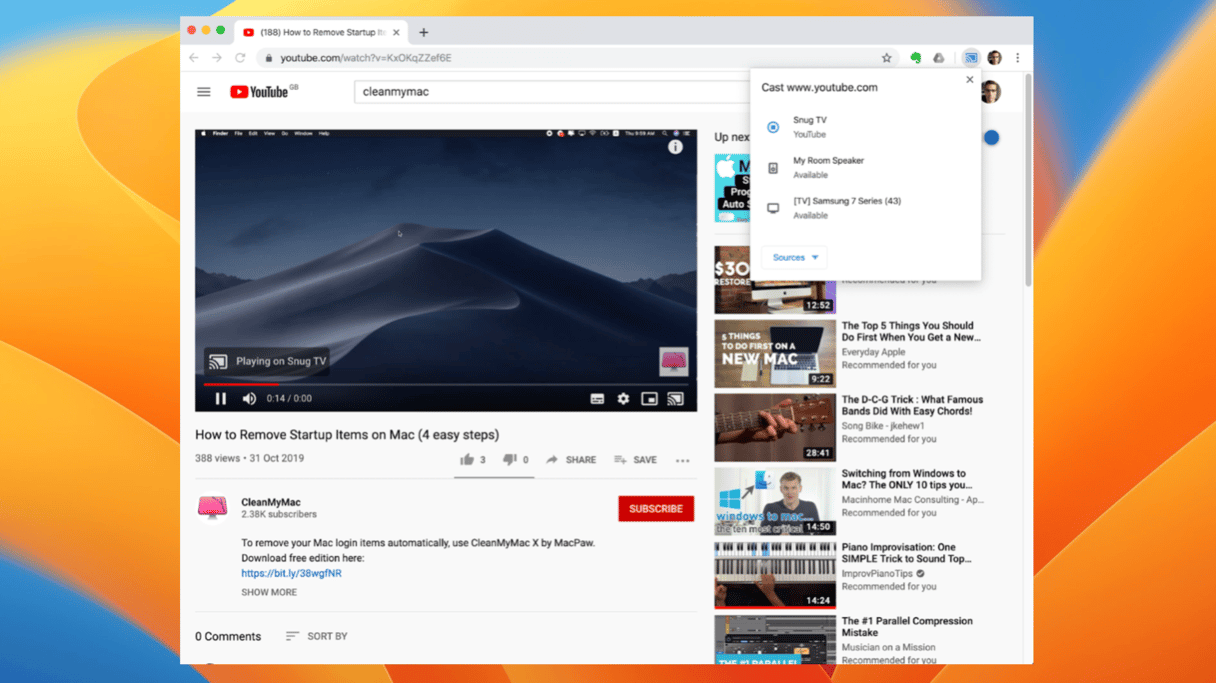This screenshot has height=683, width=1216.
Task: Open video settings gear
Action: (623, 399)
